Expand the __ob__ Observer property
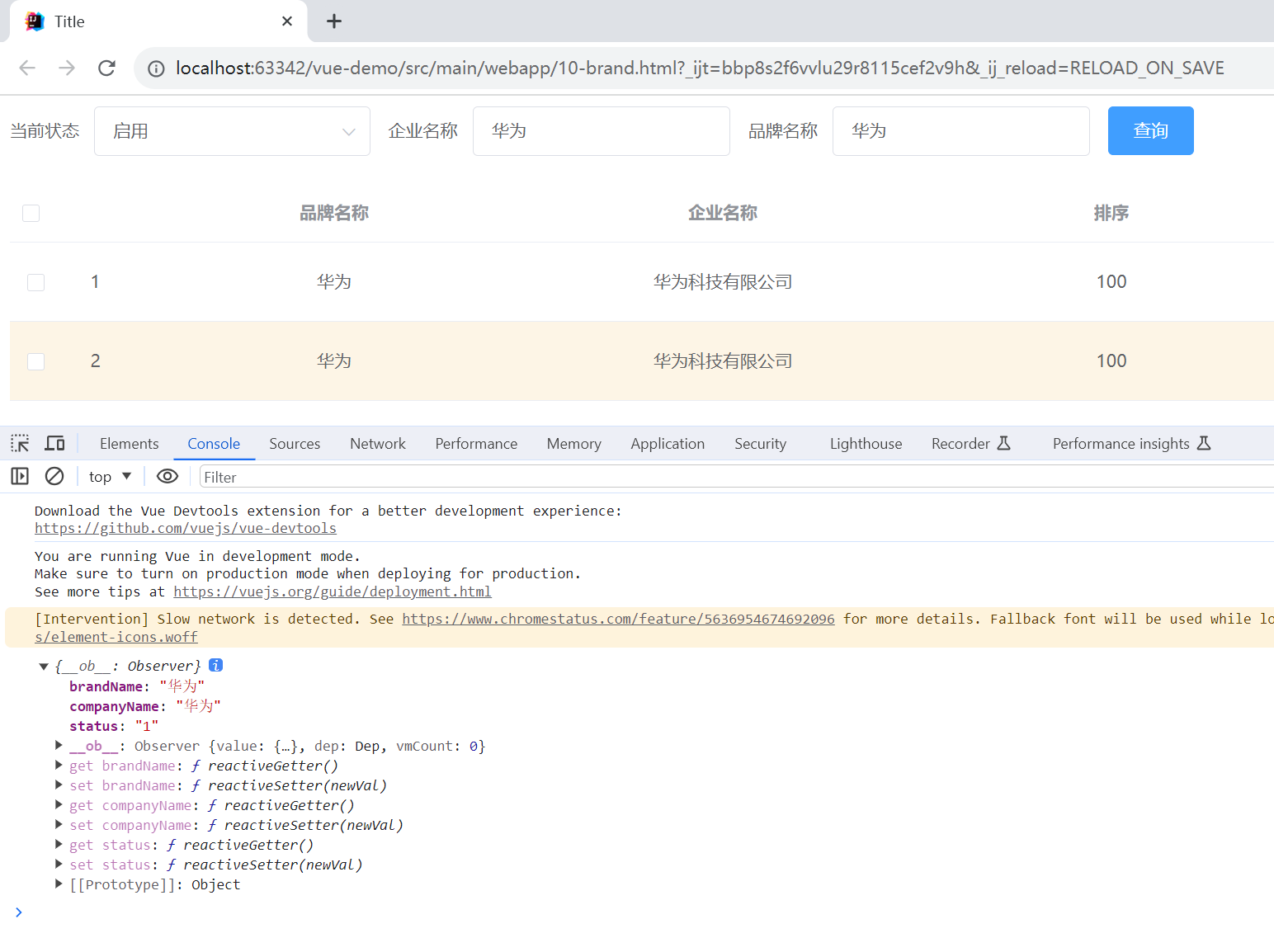 point(59,745)
